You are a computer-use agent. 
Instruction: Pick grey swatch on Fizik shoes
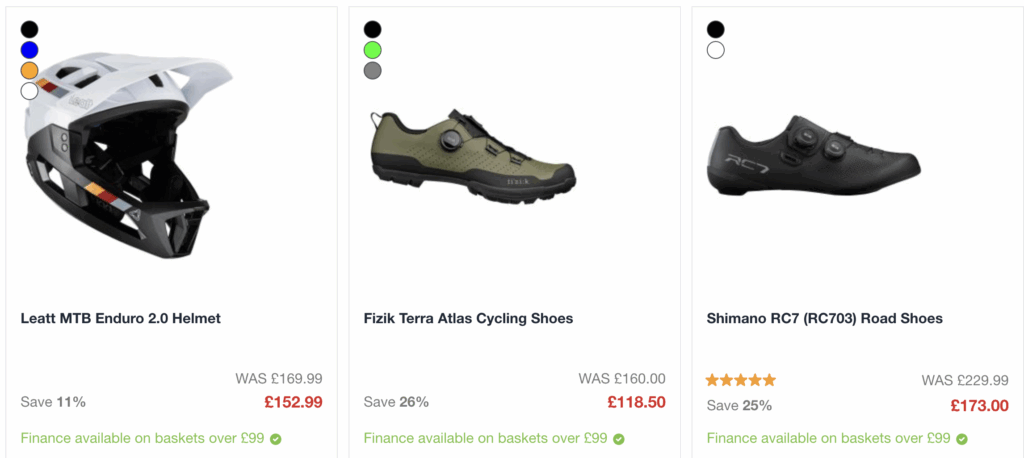372,70
